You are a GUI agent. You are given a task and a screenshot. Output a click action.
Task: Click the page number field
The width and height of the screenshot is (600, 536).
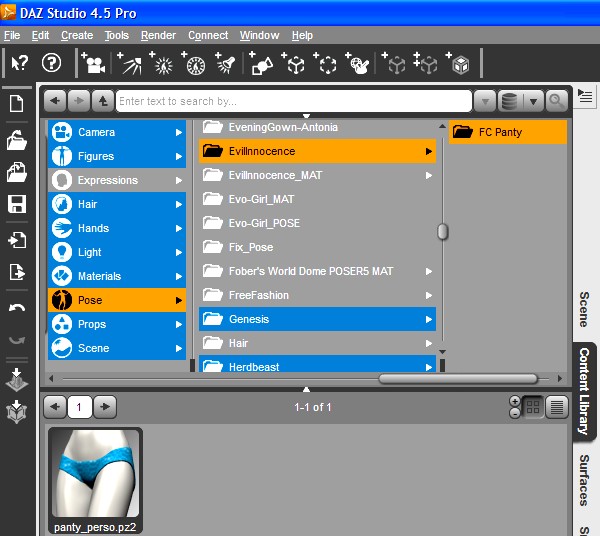[79, 407]
